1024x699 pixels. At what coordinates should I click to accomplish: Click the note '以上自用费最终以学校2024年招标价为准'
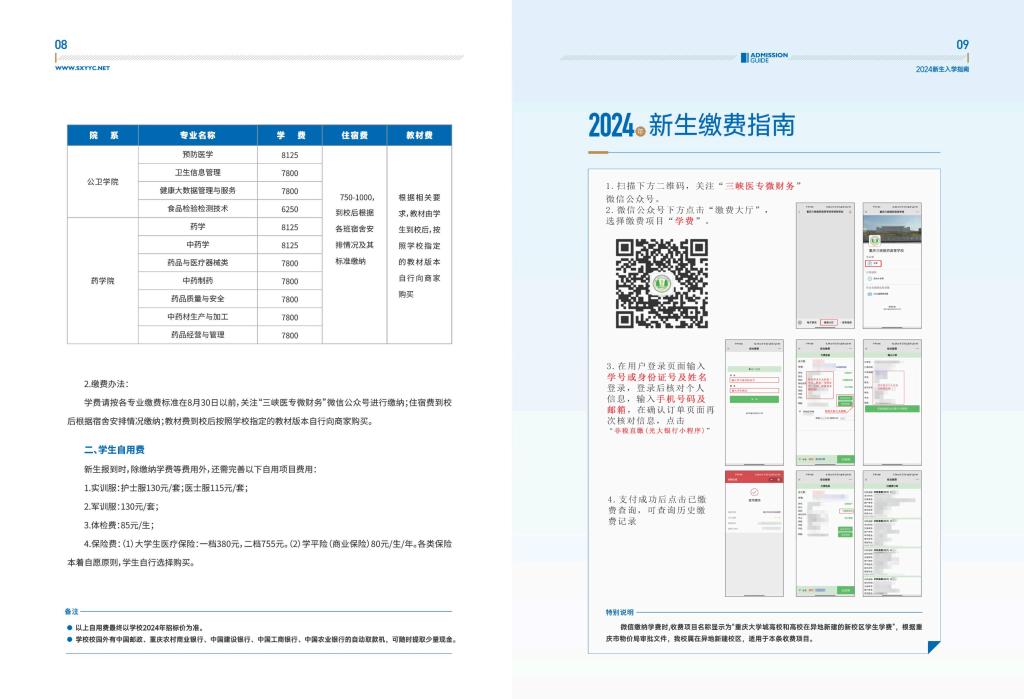pyautogui.click(x=139, y=628)
